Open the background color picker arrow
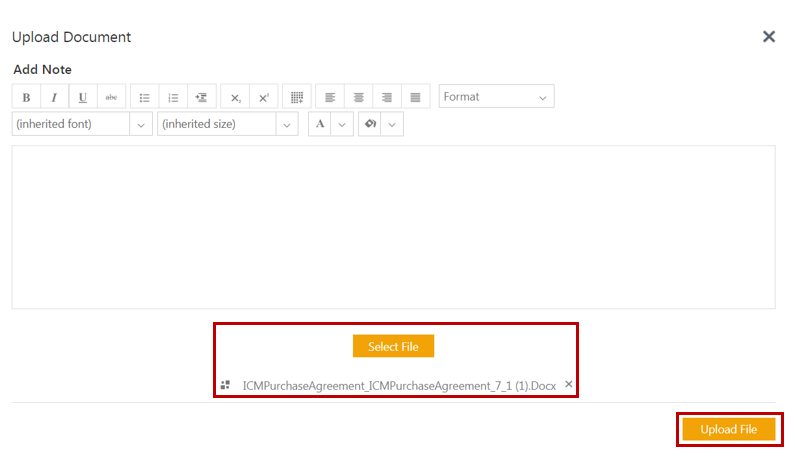795x456 pixels. click(x=392, y=124)
